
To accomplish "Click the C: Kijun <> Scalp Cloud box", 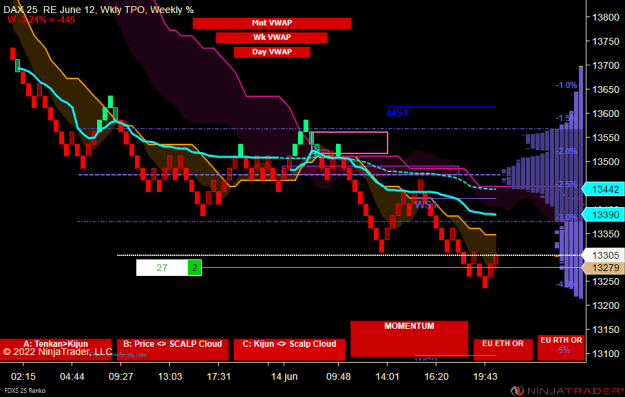I will click(x=289, y=350).
